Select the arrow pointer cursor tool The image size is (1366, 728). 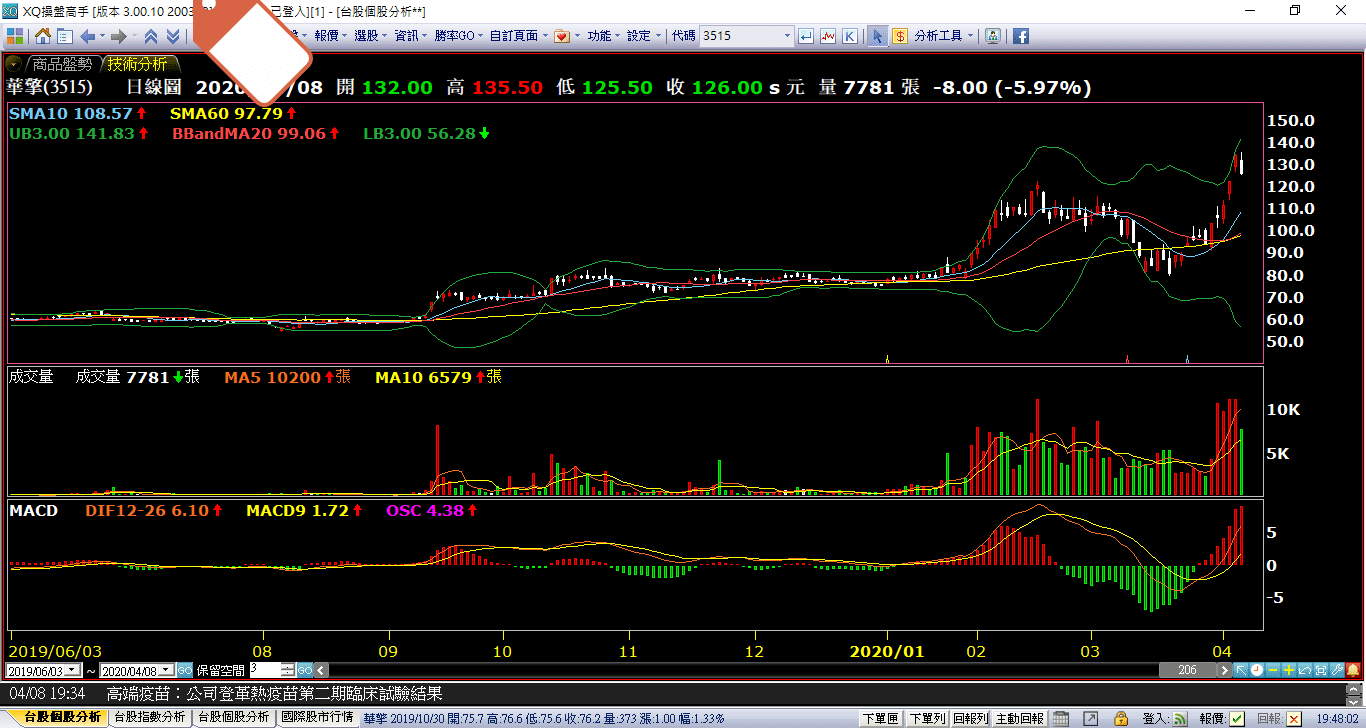[877, 36]
